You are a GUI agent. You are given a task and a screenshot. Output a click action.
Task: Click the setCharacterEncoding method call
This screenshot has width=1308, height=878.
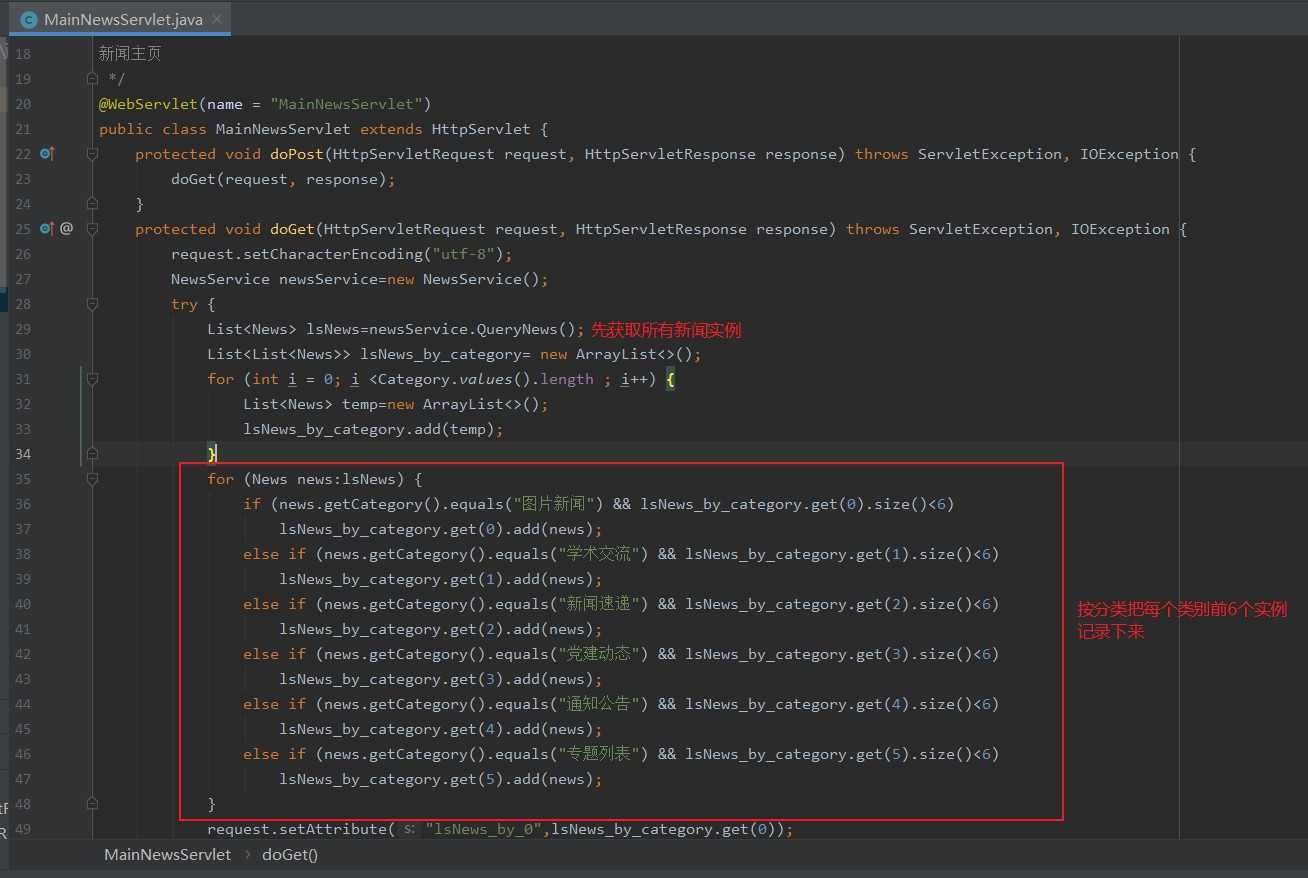(337, 254)
